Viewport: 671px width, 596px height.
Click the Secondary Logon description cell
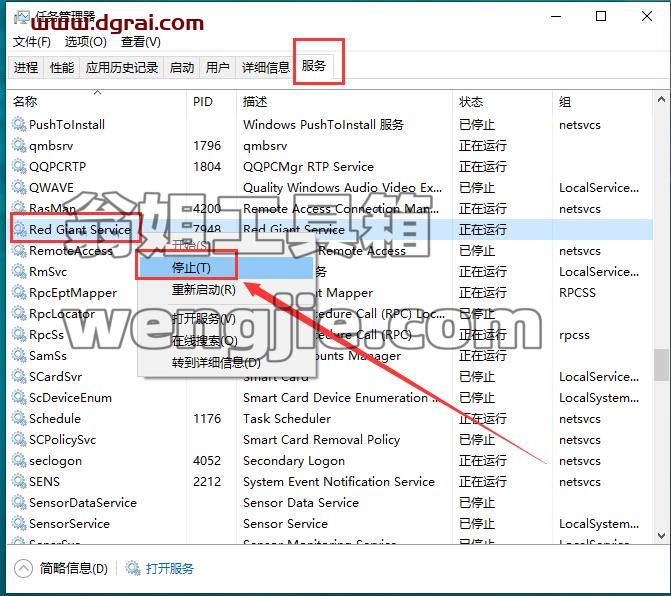click(x=294, y=461)
